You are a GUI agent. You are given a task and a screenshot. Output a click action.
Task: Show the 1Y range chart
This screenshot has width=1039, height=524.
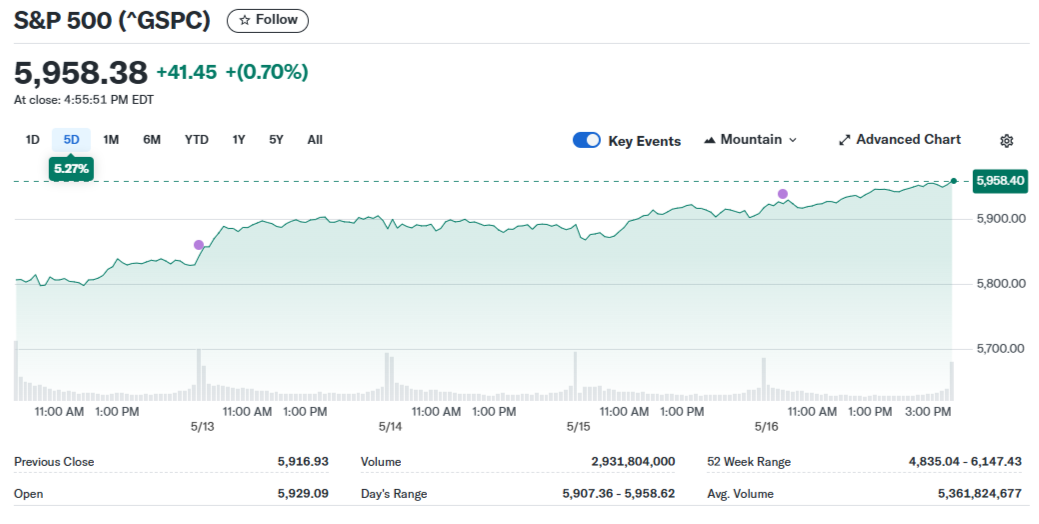pyautogui.click(x=239, y=140)
